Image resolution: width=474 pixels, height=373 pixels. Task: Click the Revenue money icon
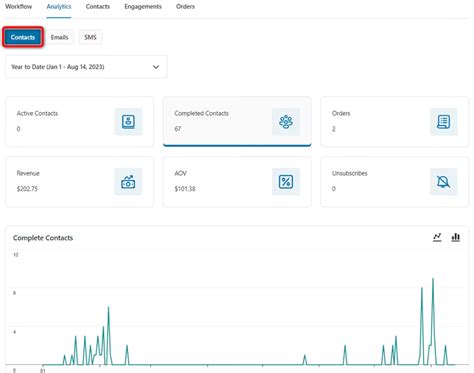click(x=128, y=182)
